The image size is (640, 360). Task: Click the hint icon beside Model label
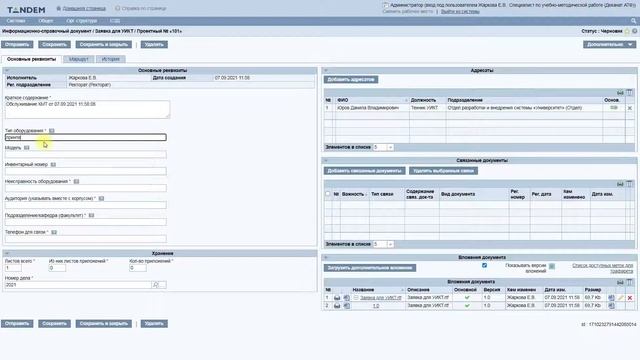point(27,148)
